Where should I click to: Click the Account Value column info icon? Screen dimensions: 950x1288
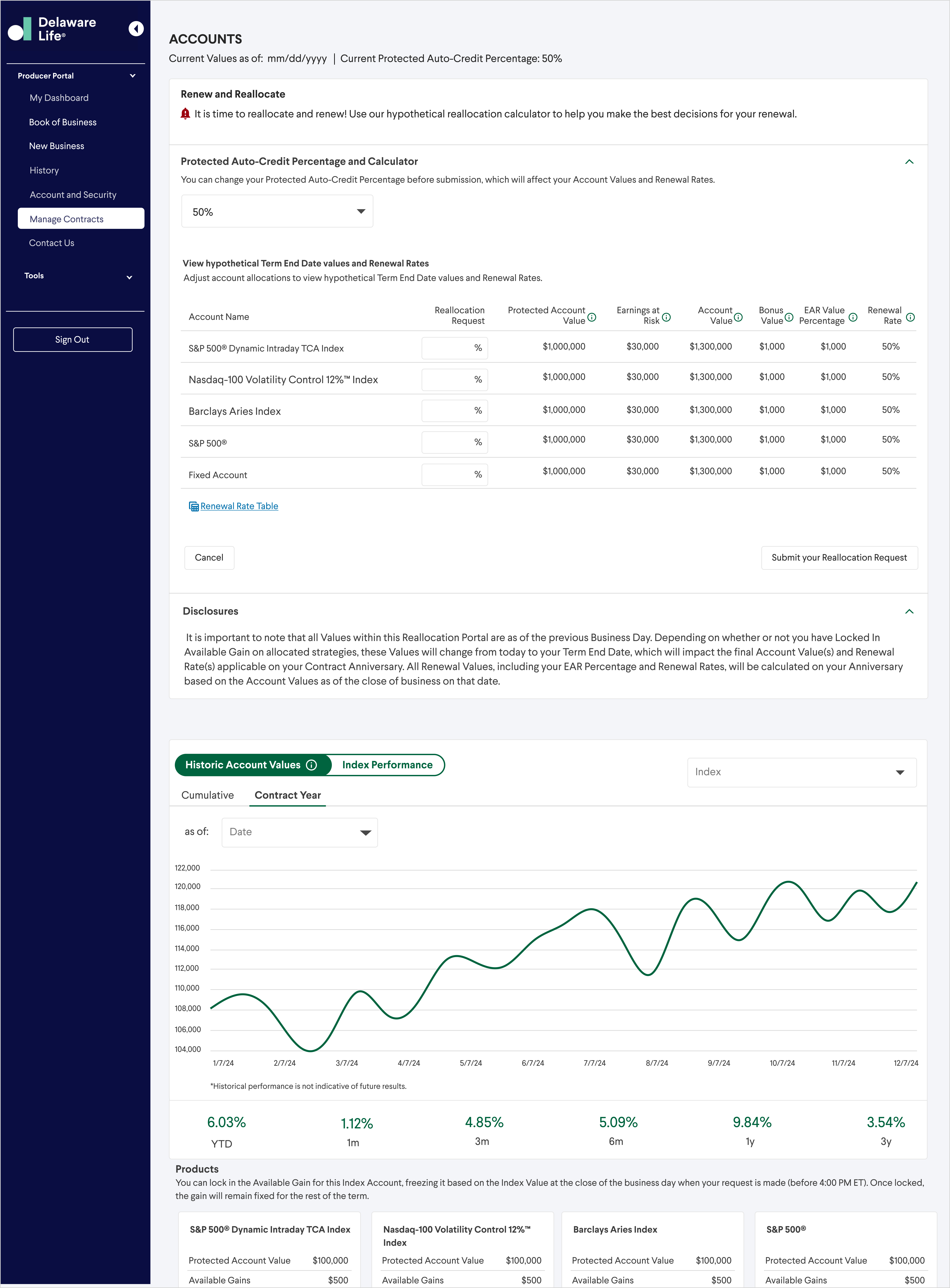click(x=738, y=317)
